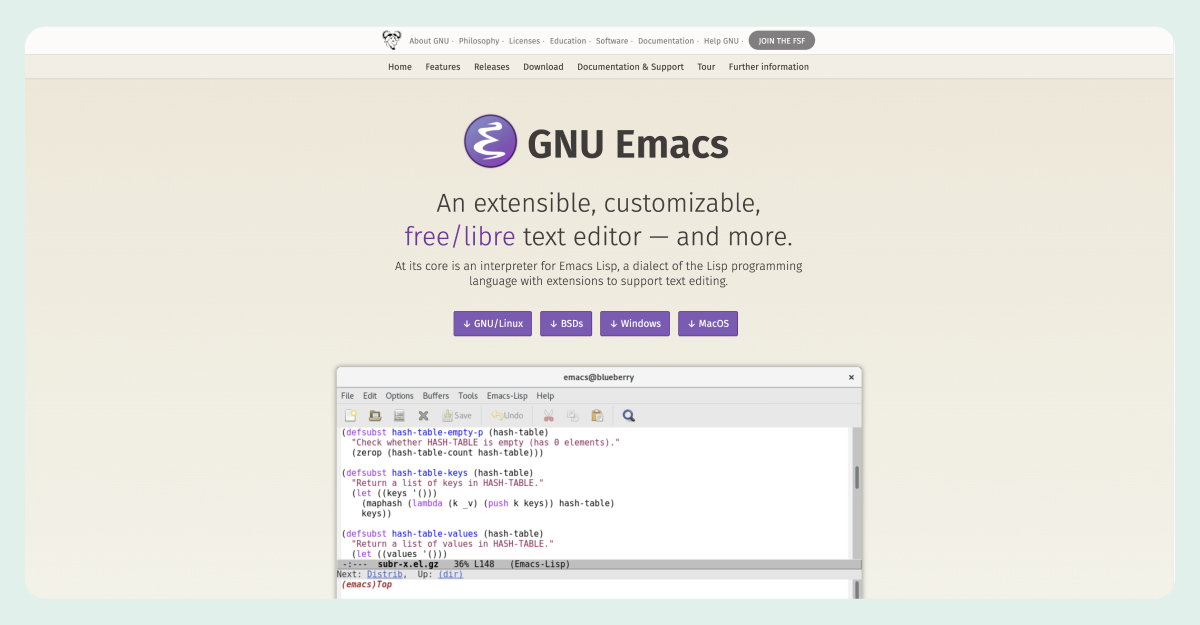Screen dimensions: 1200x625
Task: Click the Windows download button
Action: coord(635,324)
